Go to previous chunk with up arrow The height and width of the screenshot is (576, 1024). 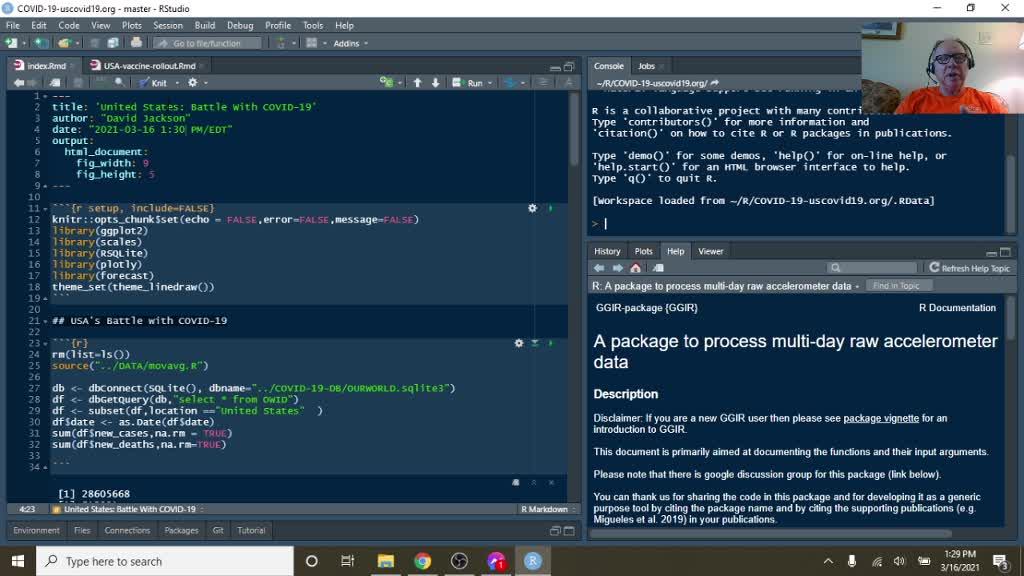[417, 83]
